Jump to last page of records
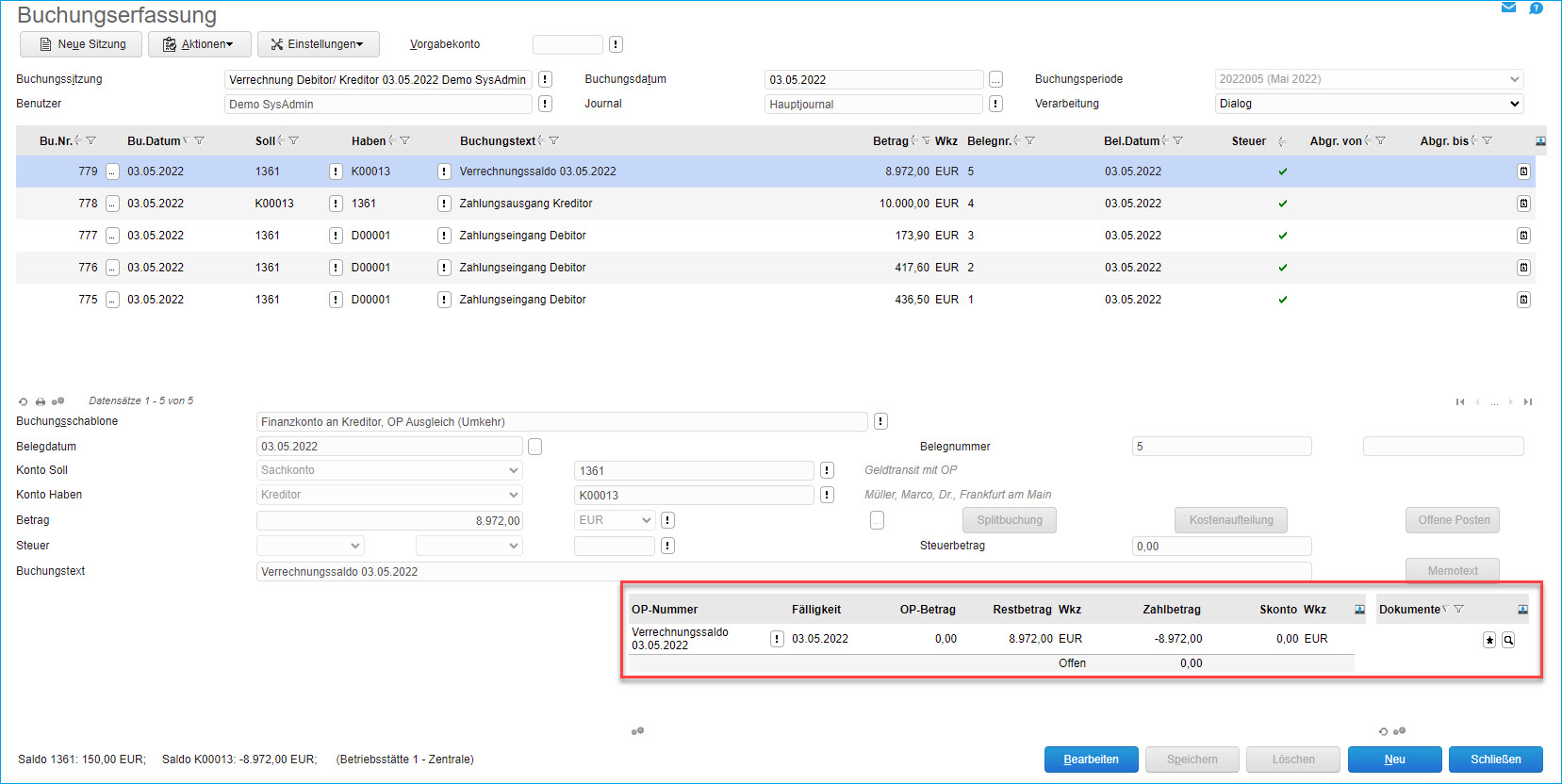 pyautogui.click(x=1528, y=402)
